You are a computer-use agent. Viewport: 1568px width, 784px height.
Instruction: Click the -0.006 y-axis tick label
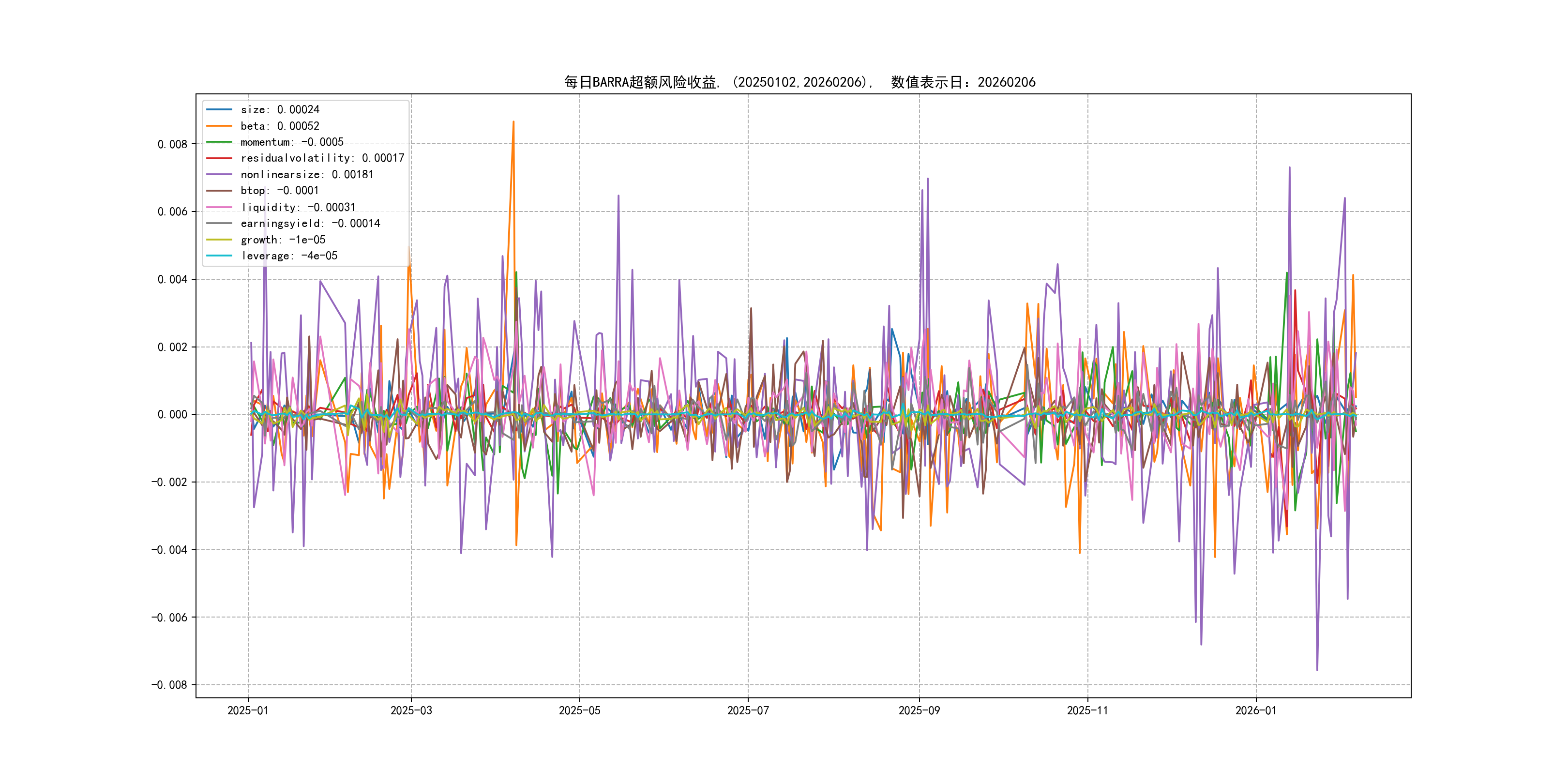169,617
